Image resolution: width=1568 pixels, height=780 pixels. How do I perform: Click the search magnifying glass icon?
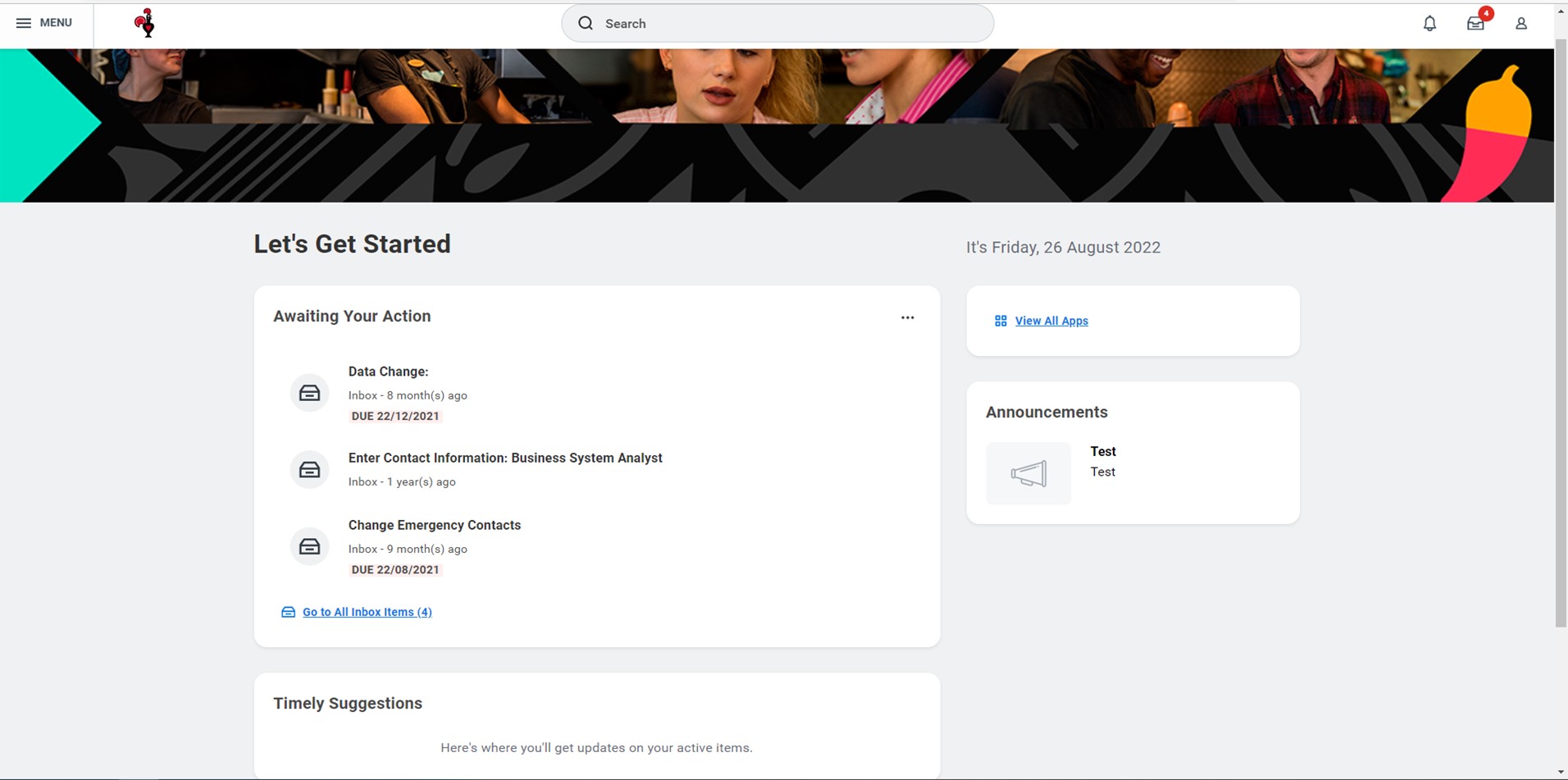click(586, 23)
